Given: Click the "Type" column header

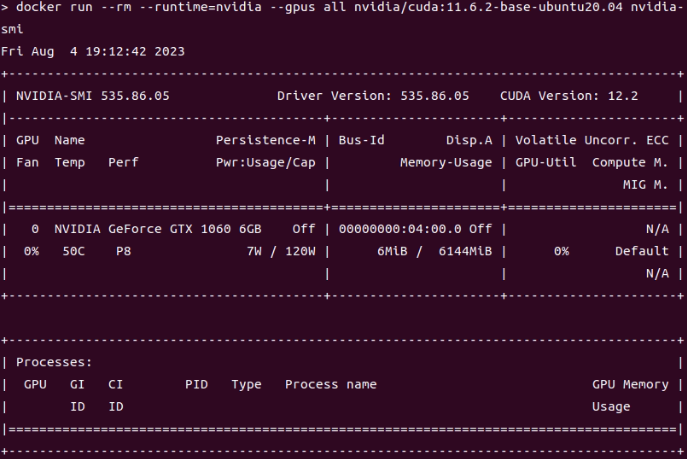Looking at the screenshot, I should [x=246, y=385].
